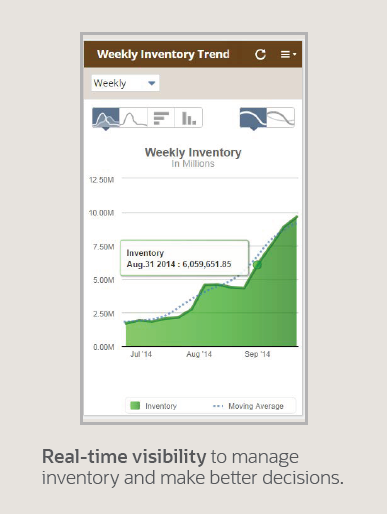This screenshot has width=387, height=514.
Task: Open the hamburger menu in header
Action: point(288,54)
